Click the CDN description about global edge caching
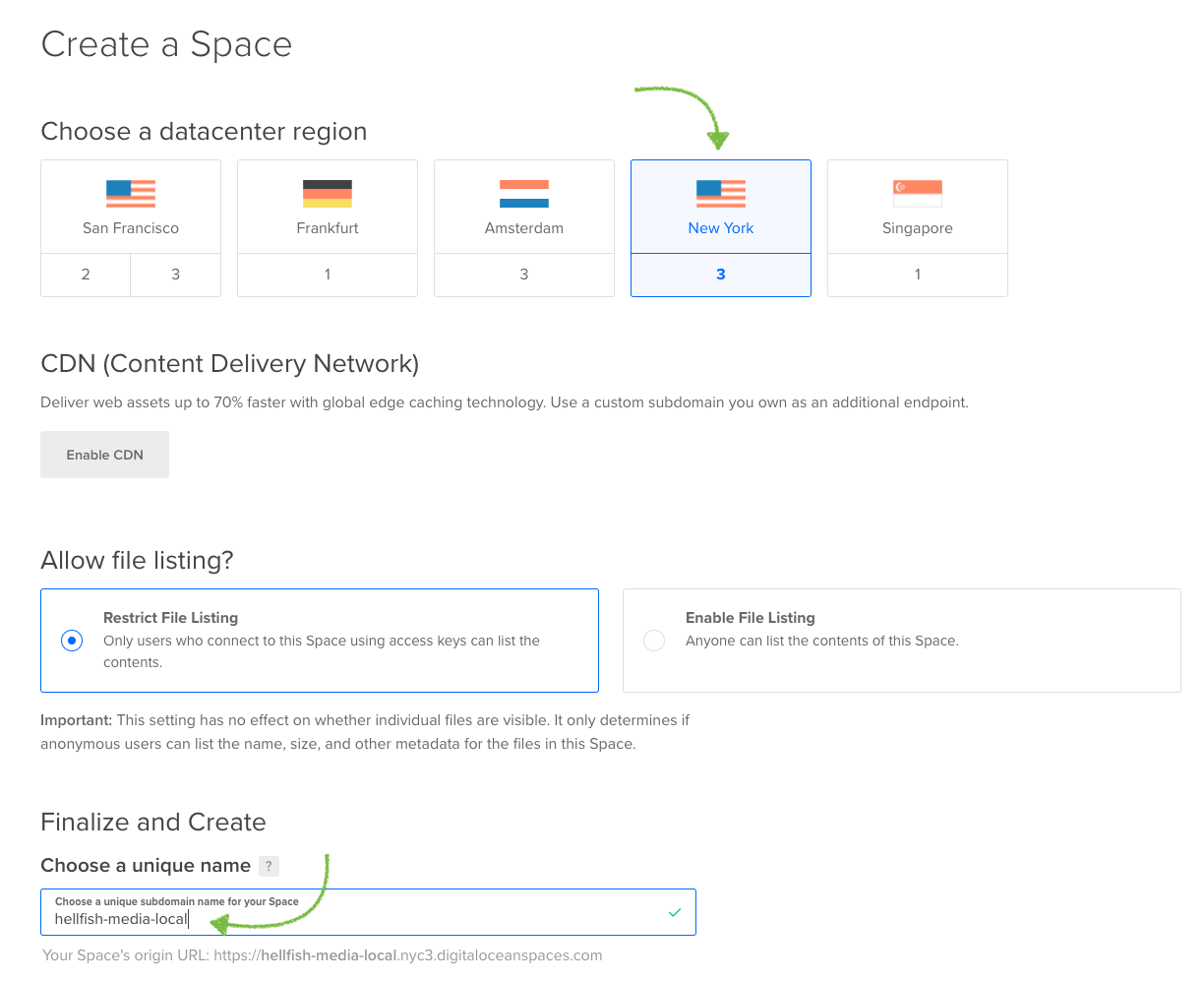 (505, 402)
